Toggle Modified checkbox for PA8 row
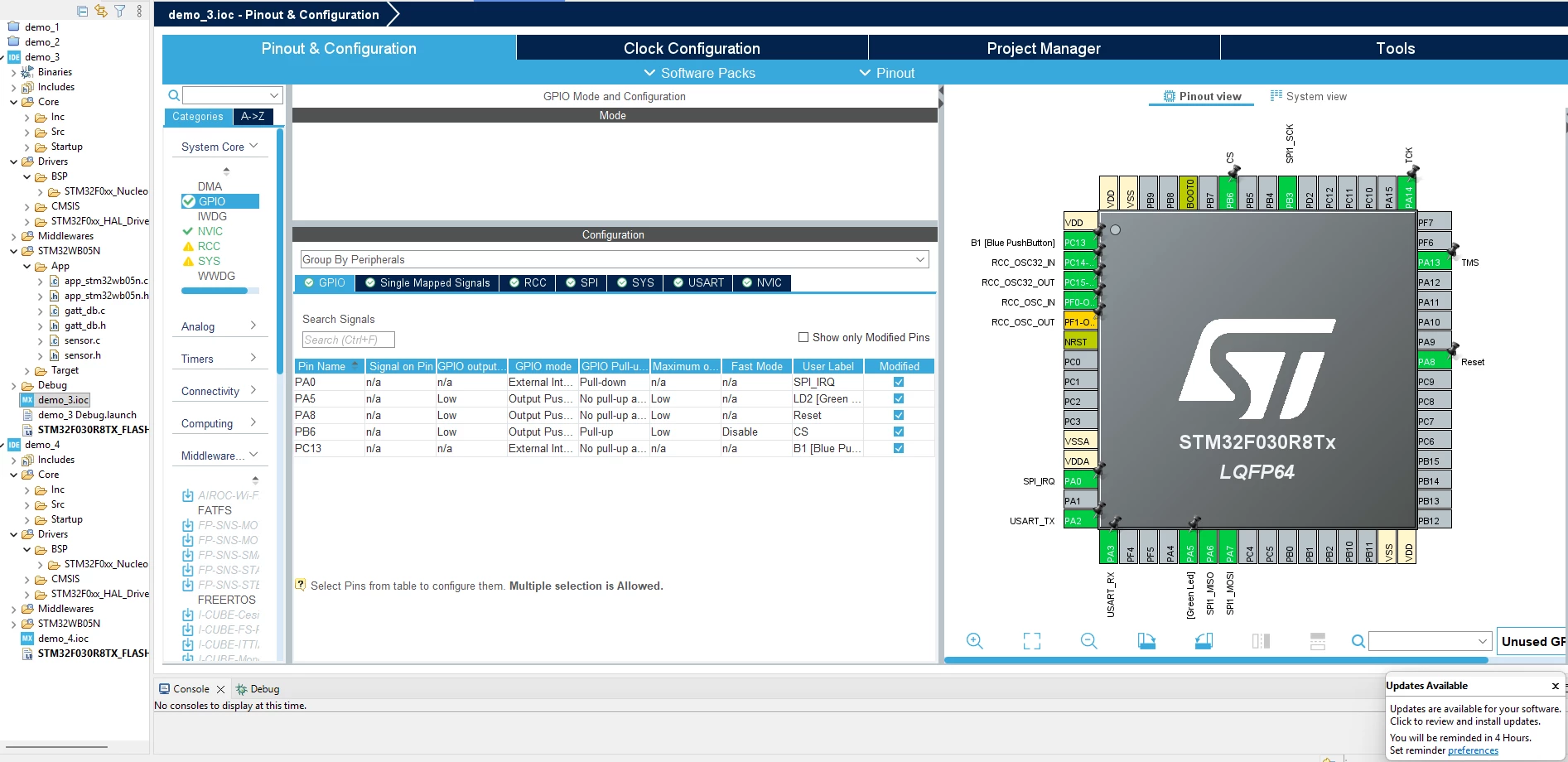Screen dimensions: 1568x762 (899, 415)
